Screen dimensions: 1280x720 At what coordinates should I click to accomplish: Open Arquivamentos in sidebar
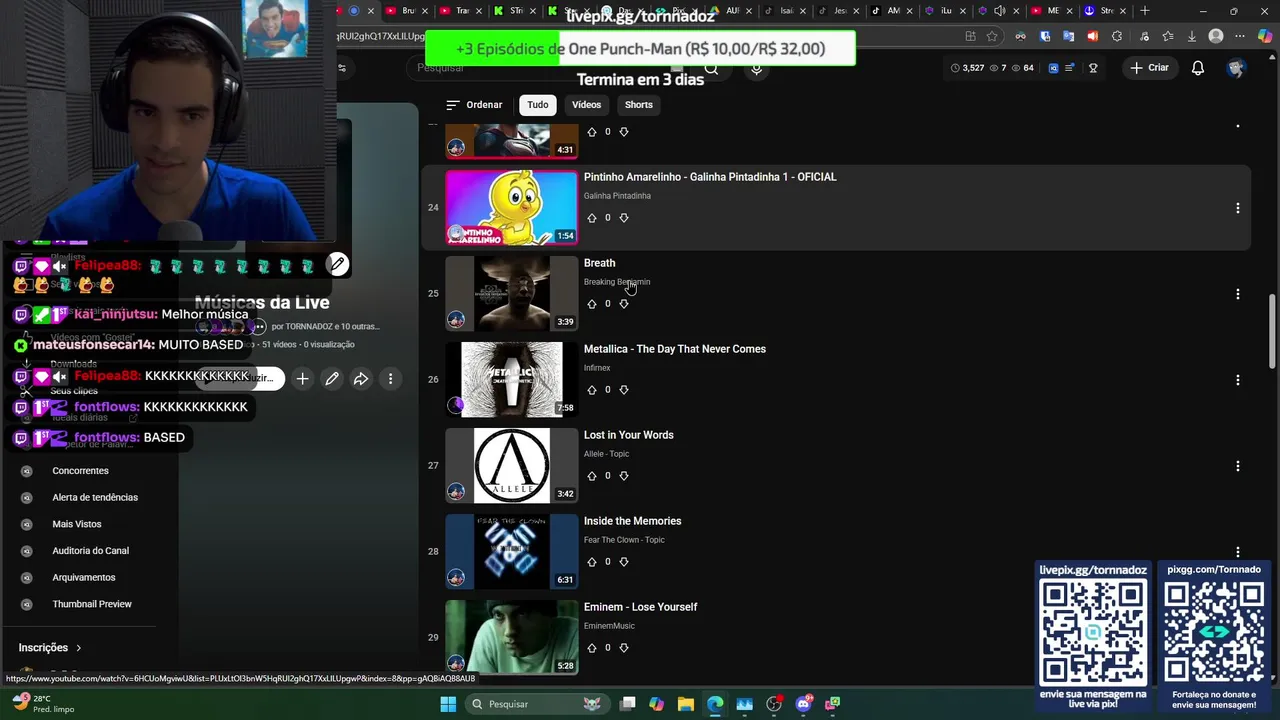tap(84, 578)
